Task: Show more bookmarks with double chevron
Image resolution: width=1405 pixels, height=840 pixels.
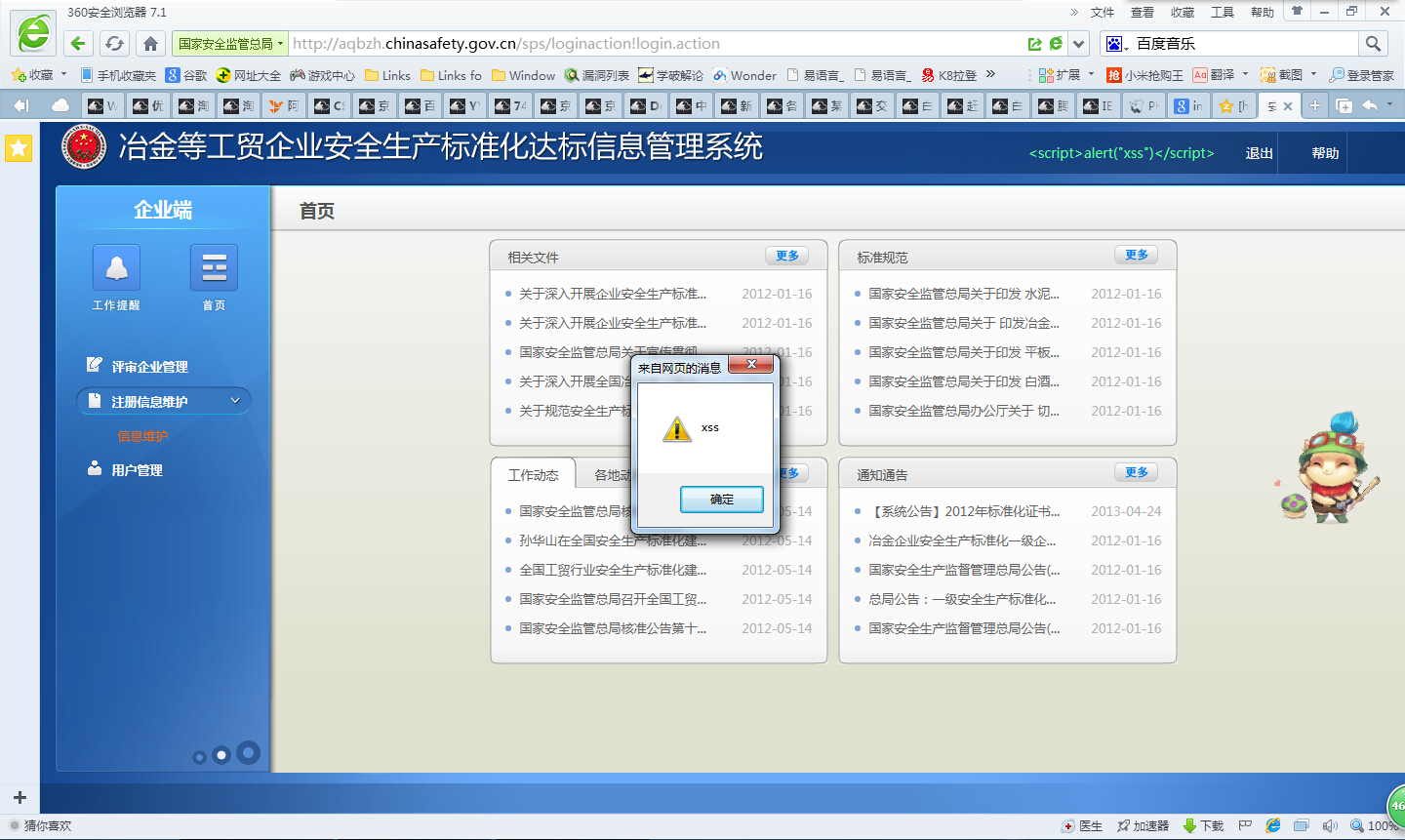Action: [991, 74]
